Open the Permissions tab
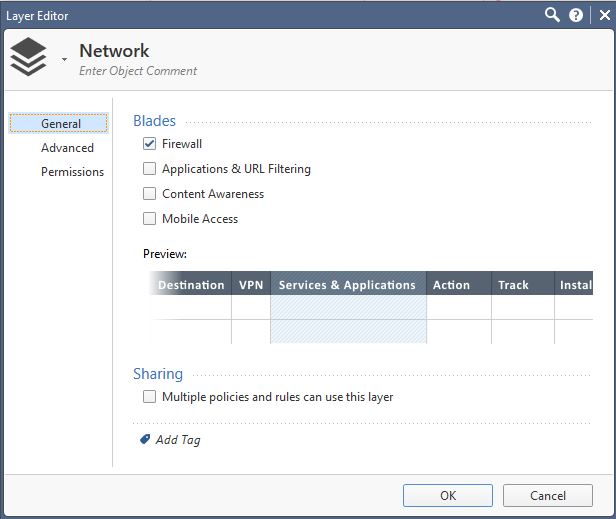The image size is (616, 519). tap(72, 172)
